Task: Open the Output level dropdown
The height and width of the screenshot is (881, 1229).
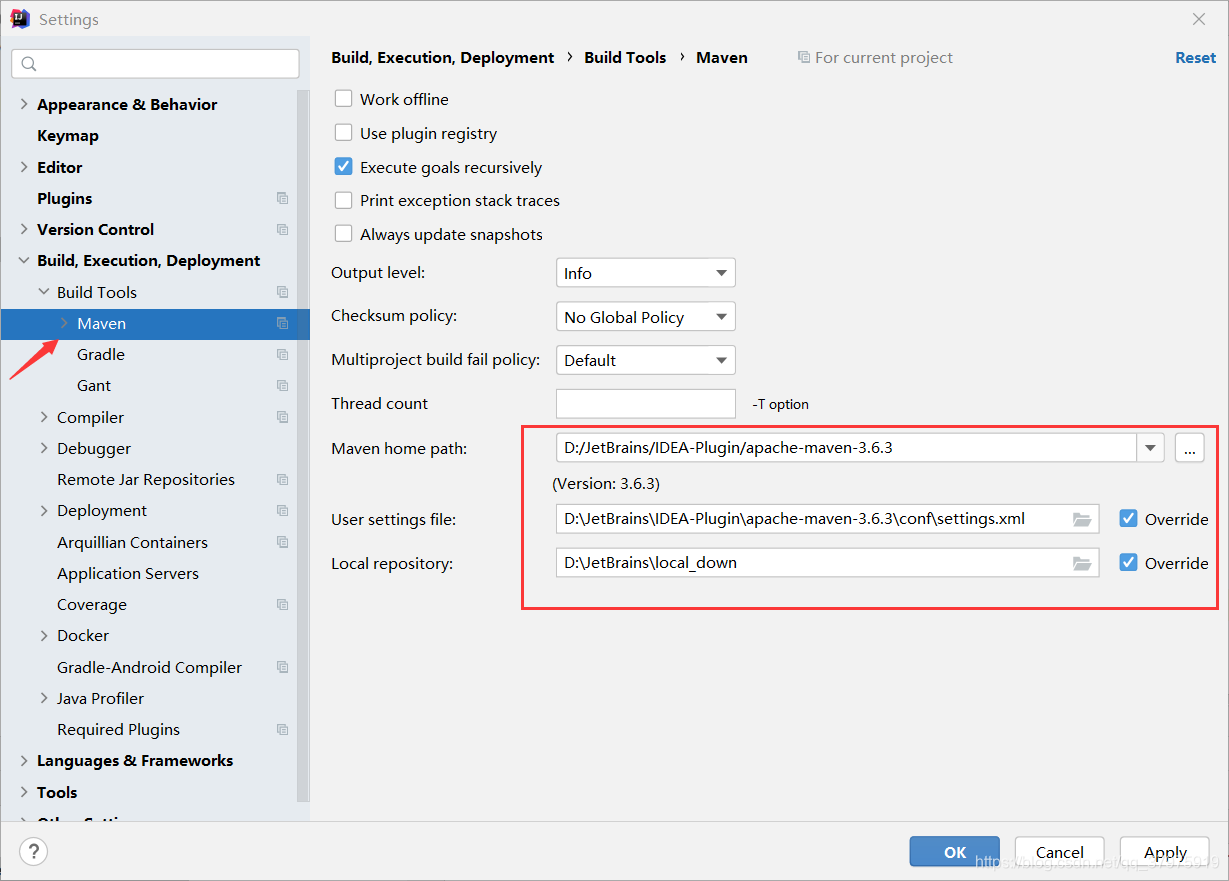Action: tap(645, 273)
